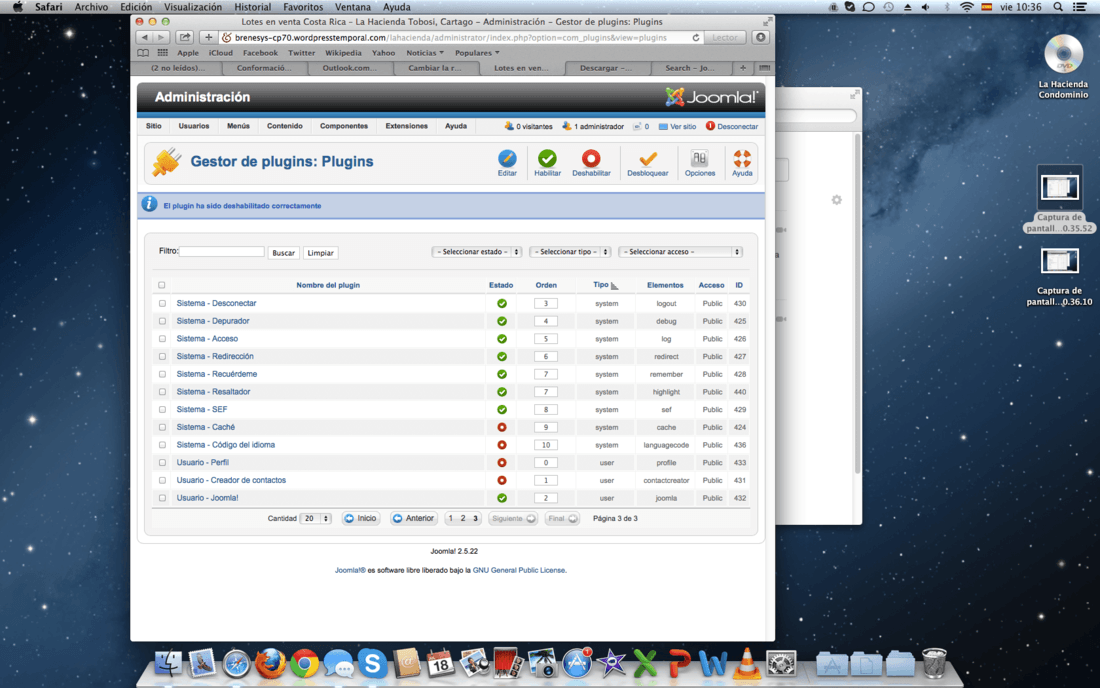Click the Spotlight search icon in menu bar

coord(1058,7)
